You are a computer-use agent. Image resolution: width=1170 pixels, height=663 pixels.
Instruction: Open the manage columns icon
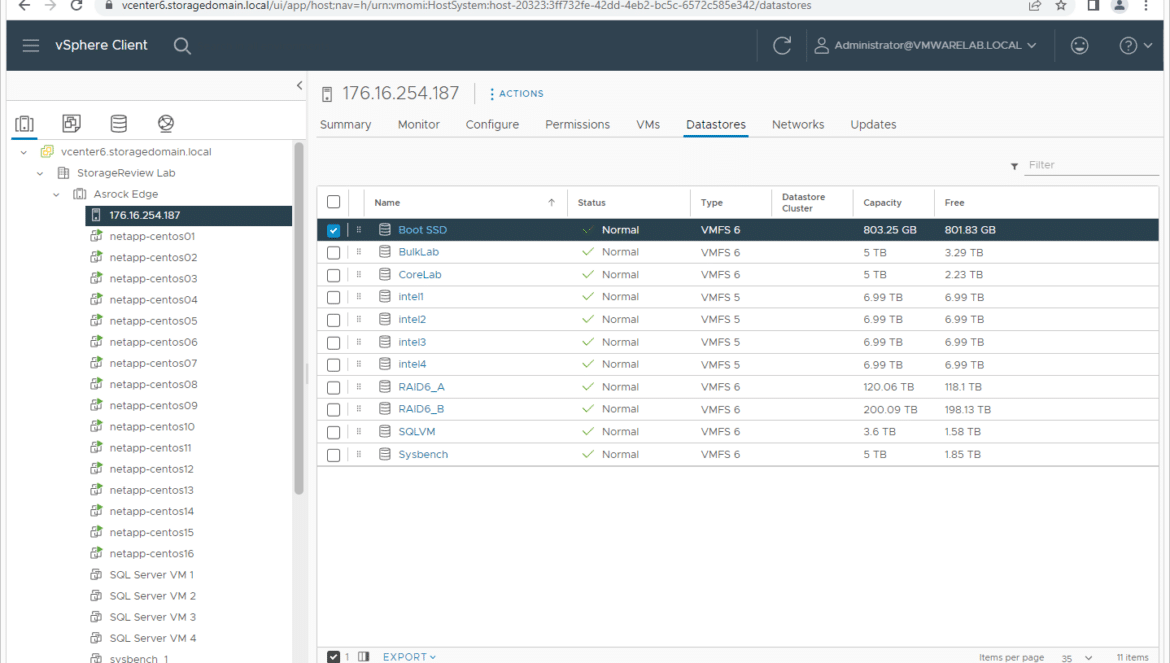coord(363,656)
